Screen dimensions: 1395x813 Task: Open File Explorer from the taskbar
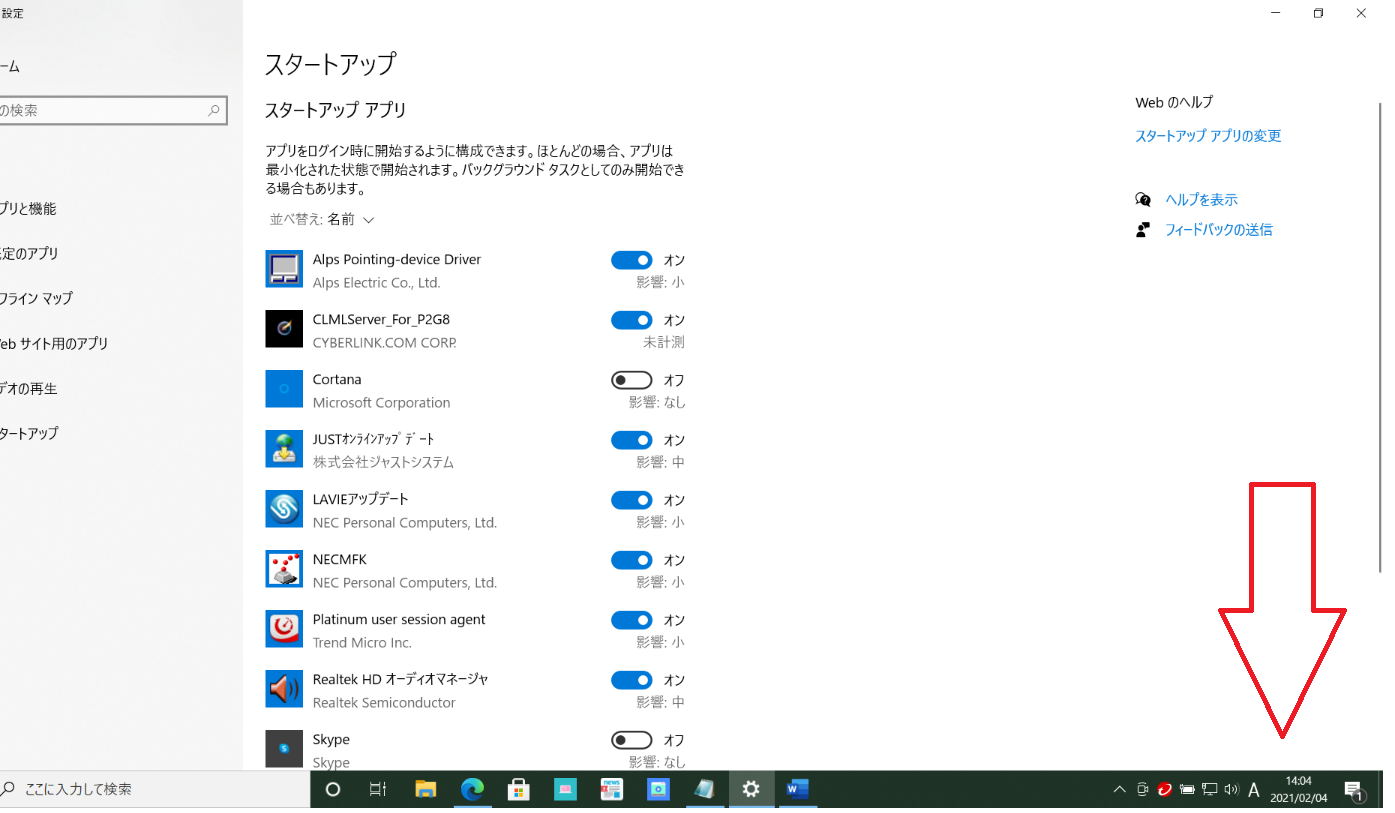tap(426, 790)
